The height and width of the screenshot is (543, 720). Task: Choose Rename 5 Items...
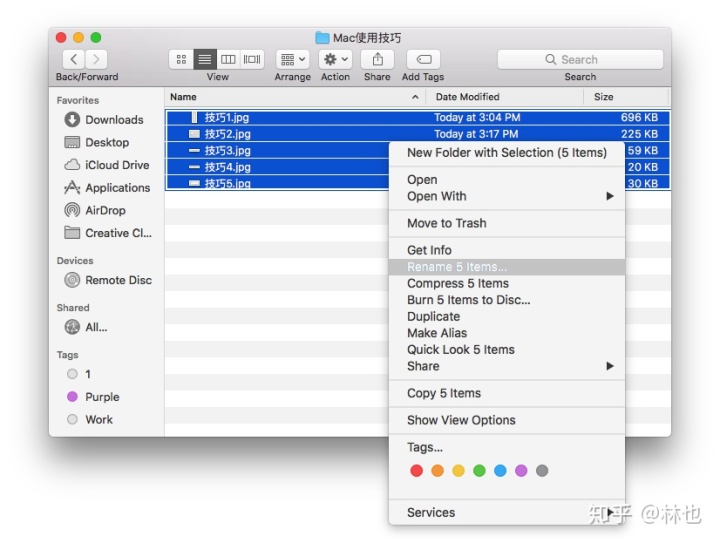507,267
